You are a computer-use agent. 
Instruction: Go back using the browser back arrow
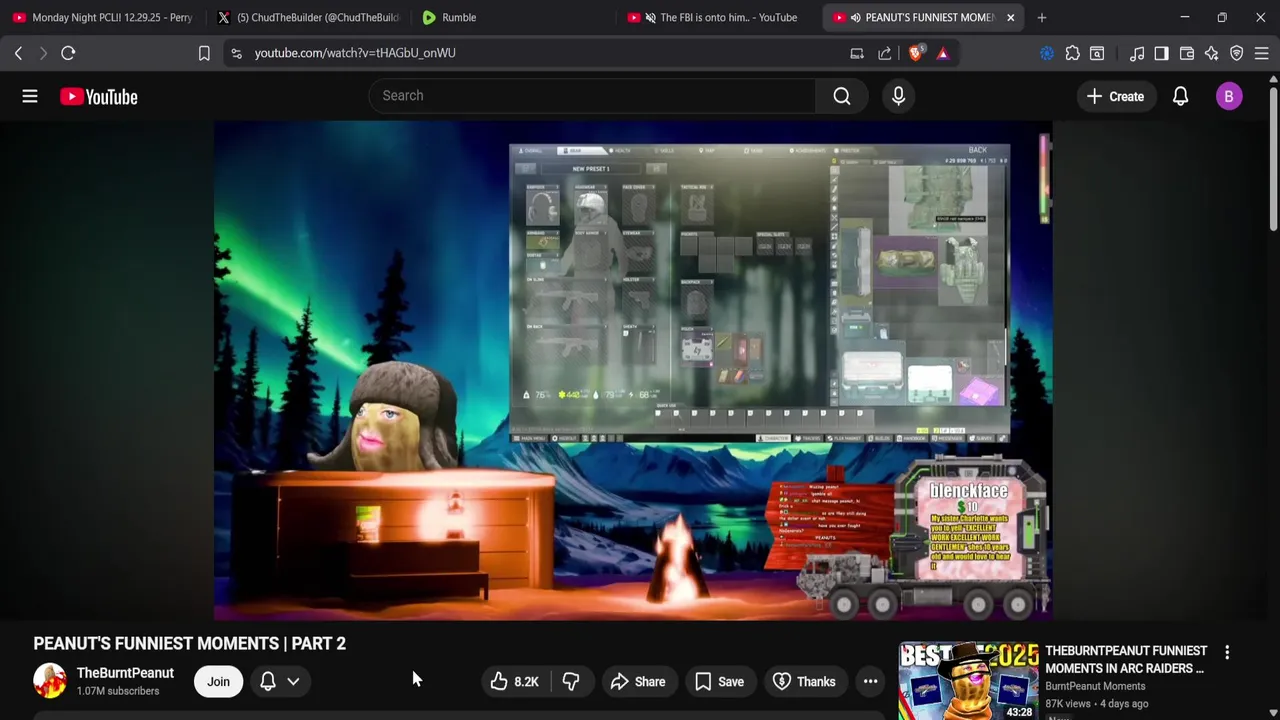(18, 53)
